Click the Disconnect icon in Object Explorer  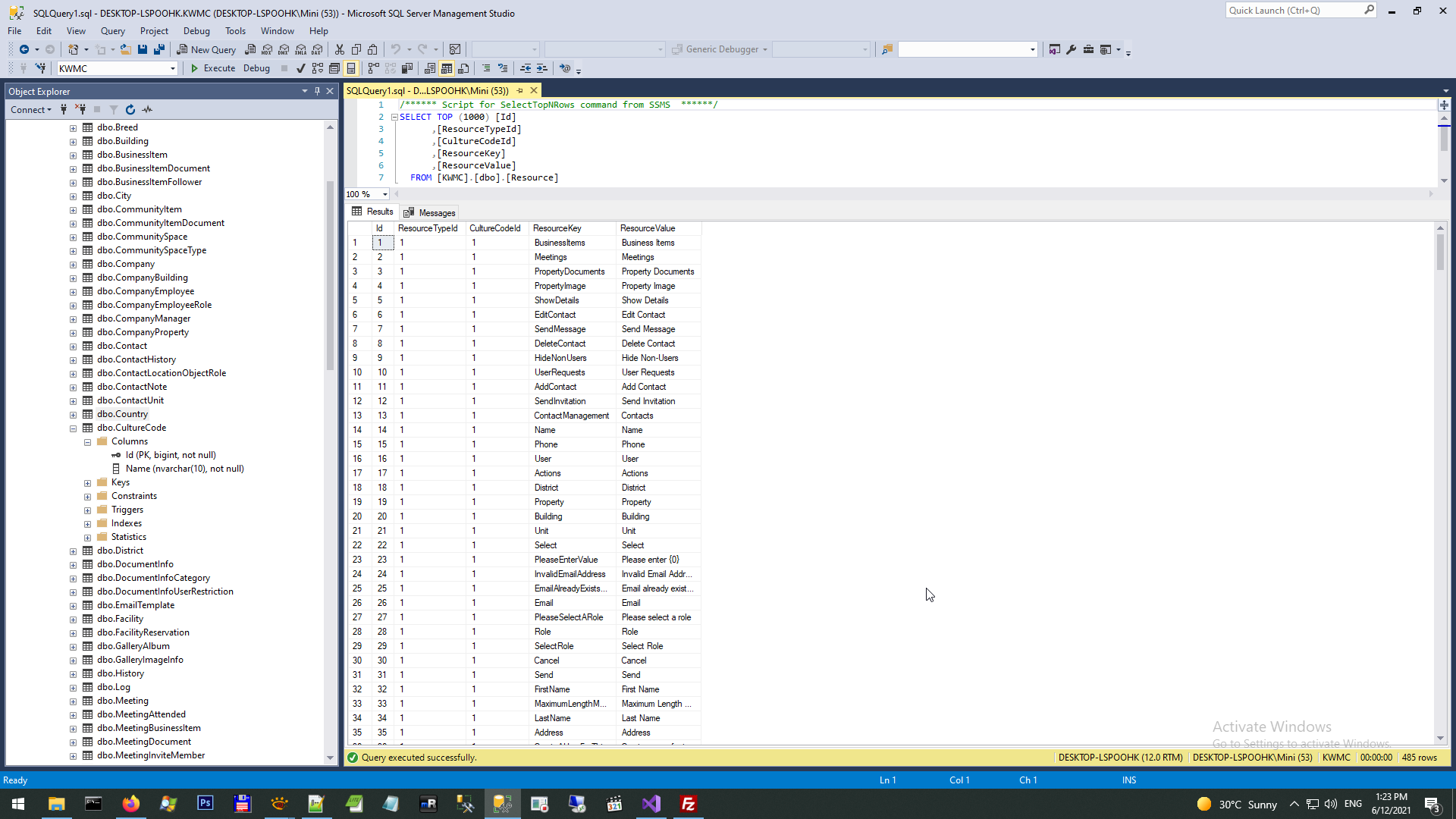tap(80, 110)
